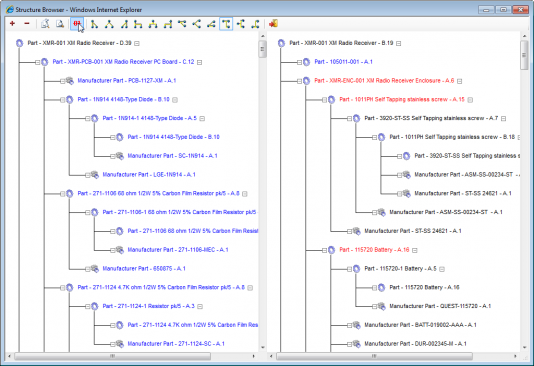Select the highlighted T-shaped tree layout icon
This screenshot has width=534, height=366.
(226, 24)
